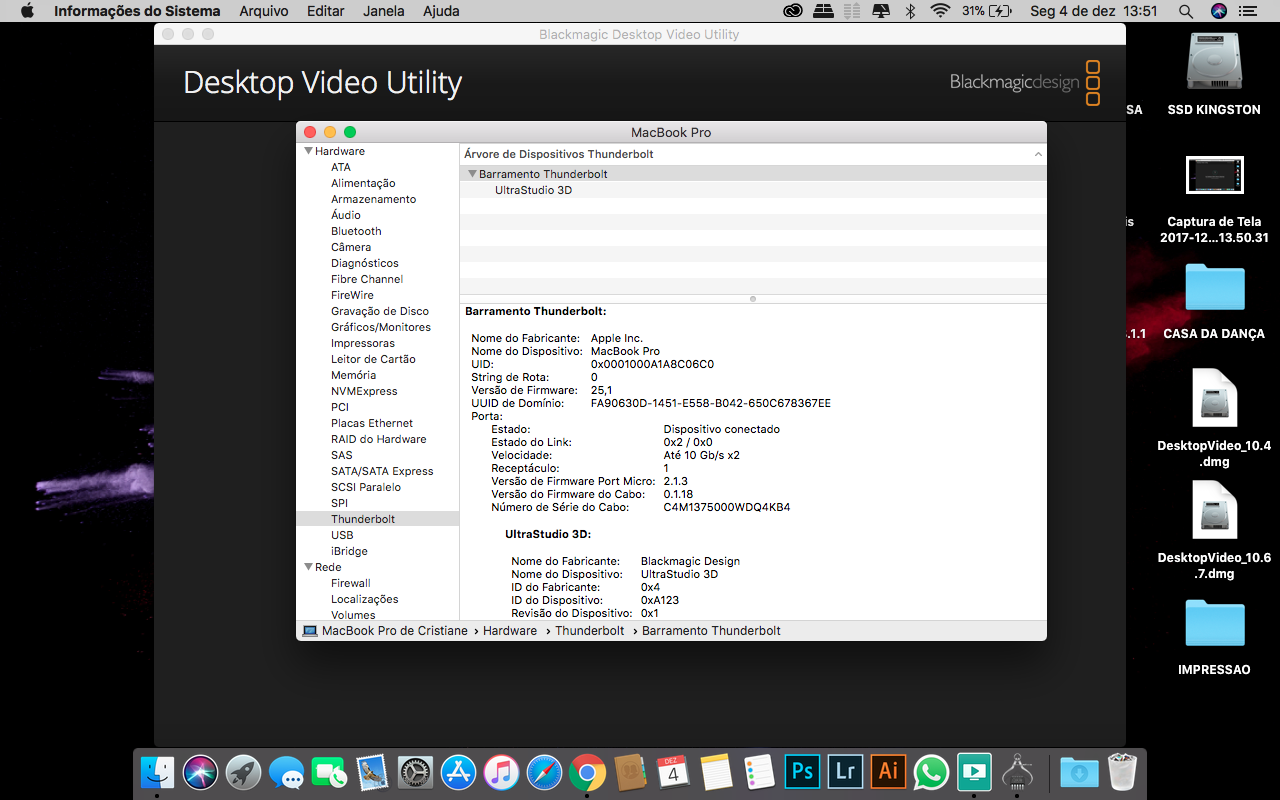1280x800 pixels.
Task: Launch Lightroom from the Dock
Action: [x=845, y=772]
